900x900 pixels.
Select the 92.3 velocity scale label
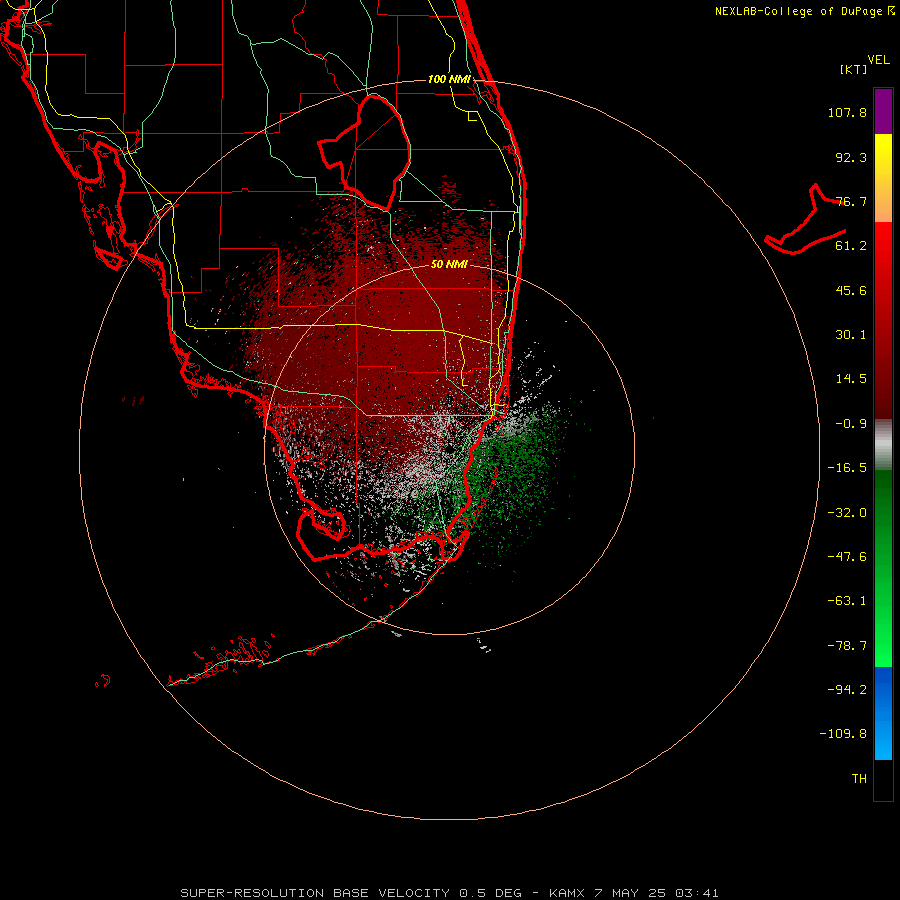851,157
